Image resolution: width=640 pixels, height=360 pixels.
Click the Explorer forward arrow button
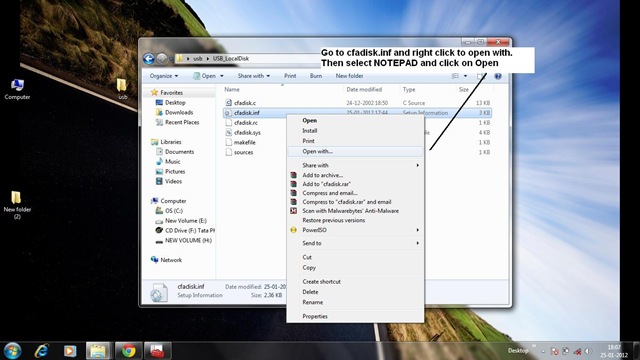(162, 59)
